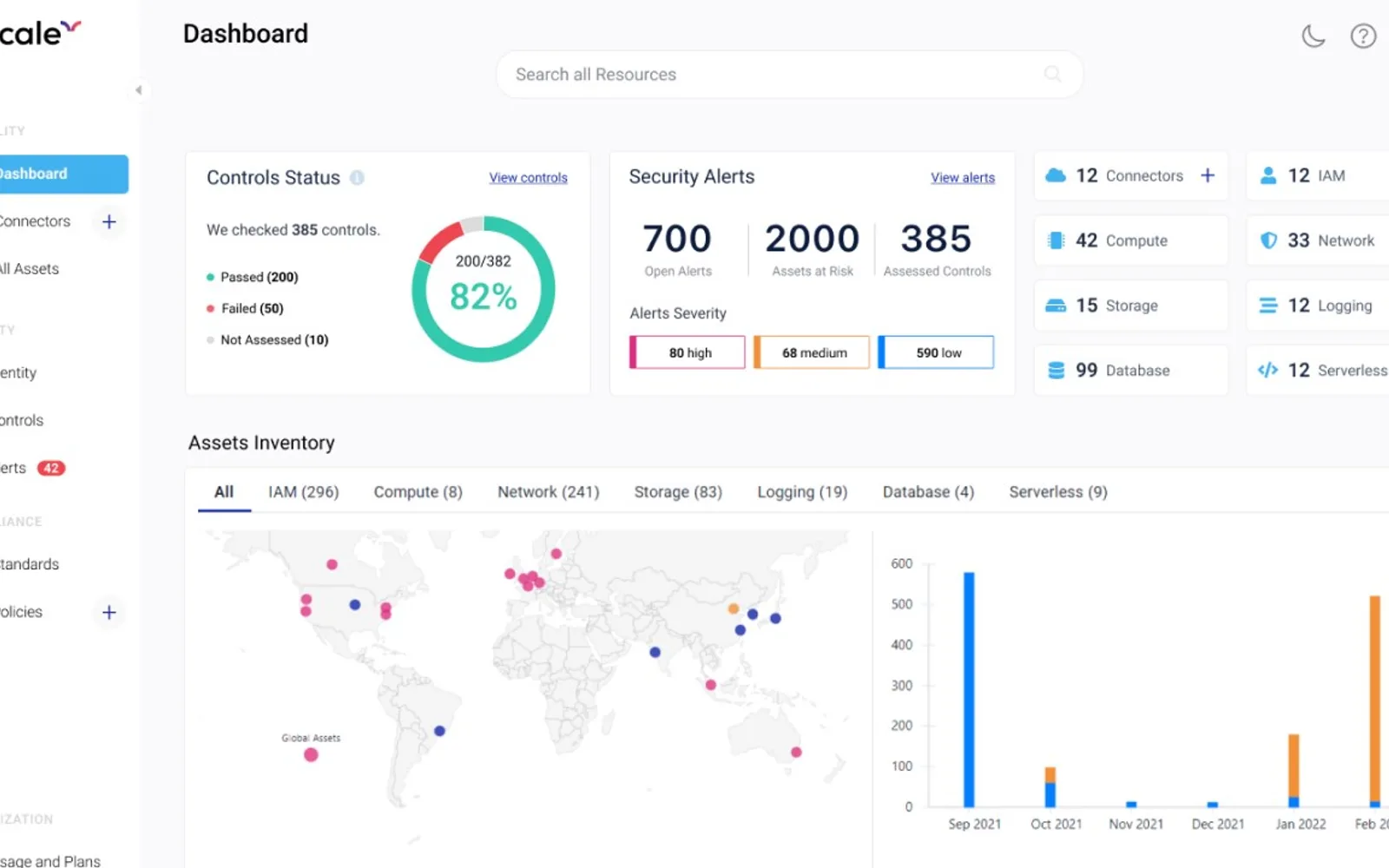Select the Not Assessed (10) legend entry

(x=267, y=339)
